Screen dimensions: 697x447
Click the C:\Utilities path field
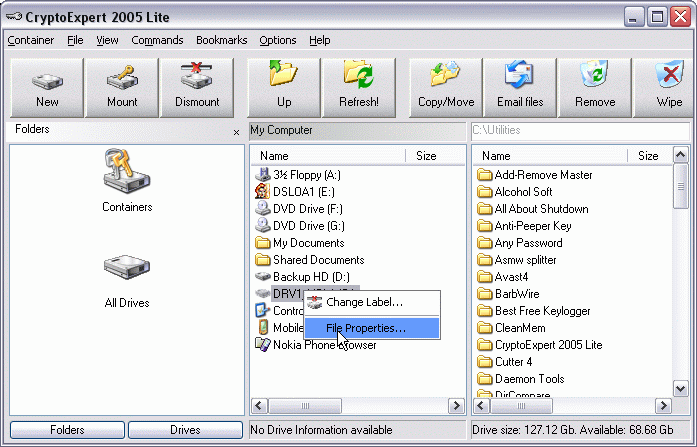tap(578, 130)
